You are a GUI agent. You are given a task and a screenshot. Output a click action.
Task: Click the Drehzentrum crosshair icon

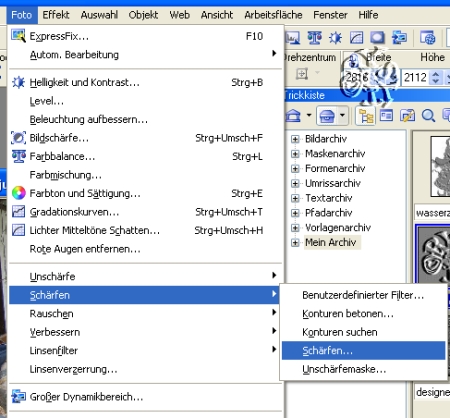pyautogui.click(x=302, y=74)
